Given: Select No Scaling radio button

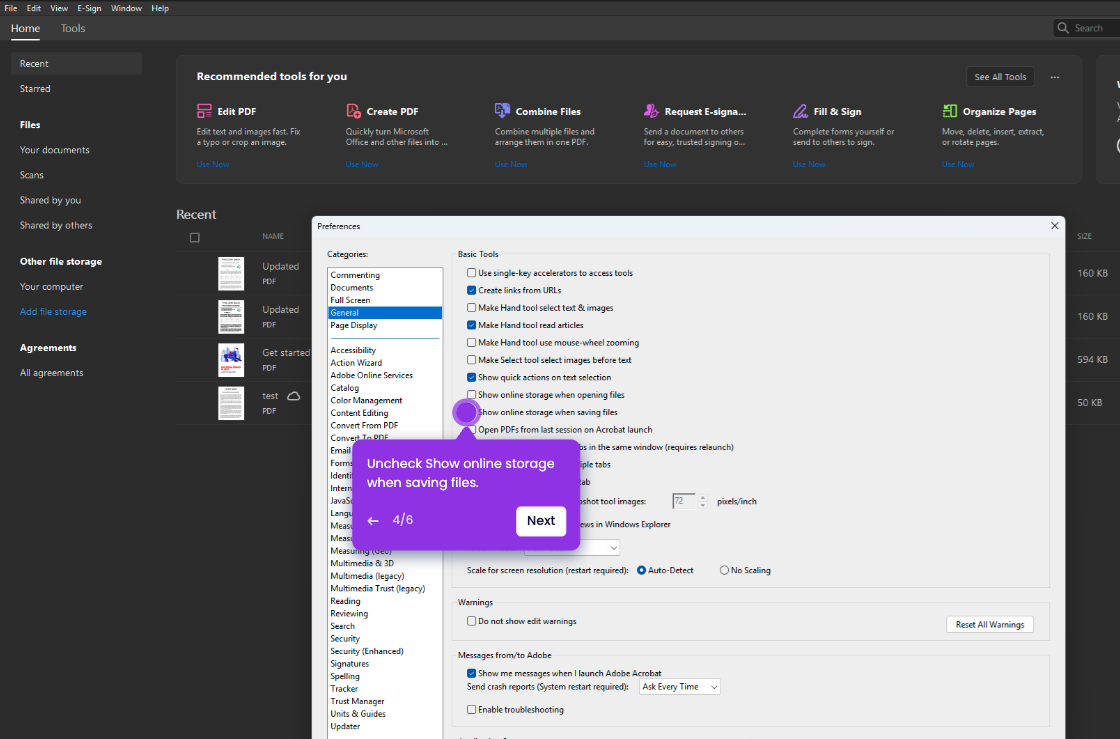Looking at the screenshot, I should [724, 570].
